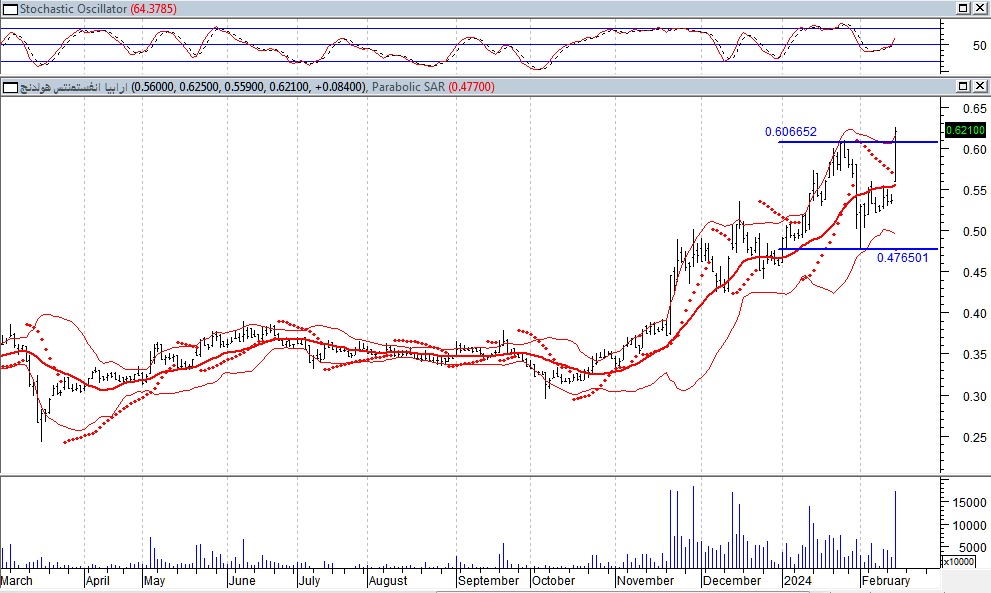Click the Parabolic SAR value 0.47700
This screenshot has height=593, width=991.
click(x=471, y=87)
